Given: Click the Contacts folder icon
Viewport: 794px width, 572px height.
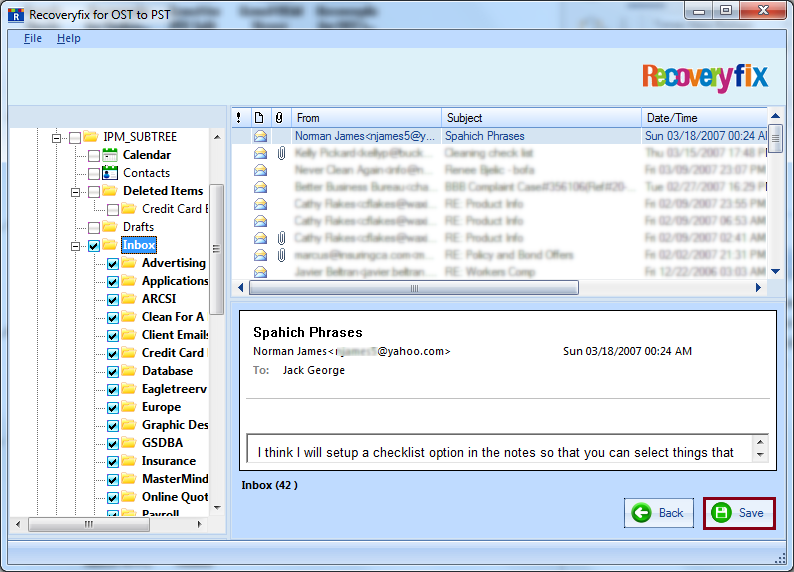Looking at the screenshot, I should click(x=110, y=173).
